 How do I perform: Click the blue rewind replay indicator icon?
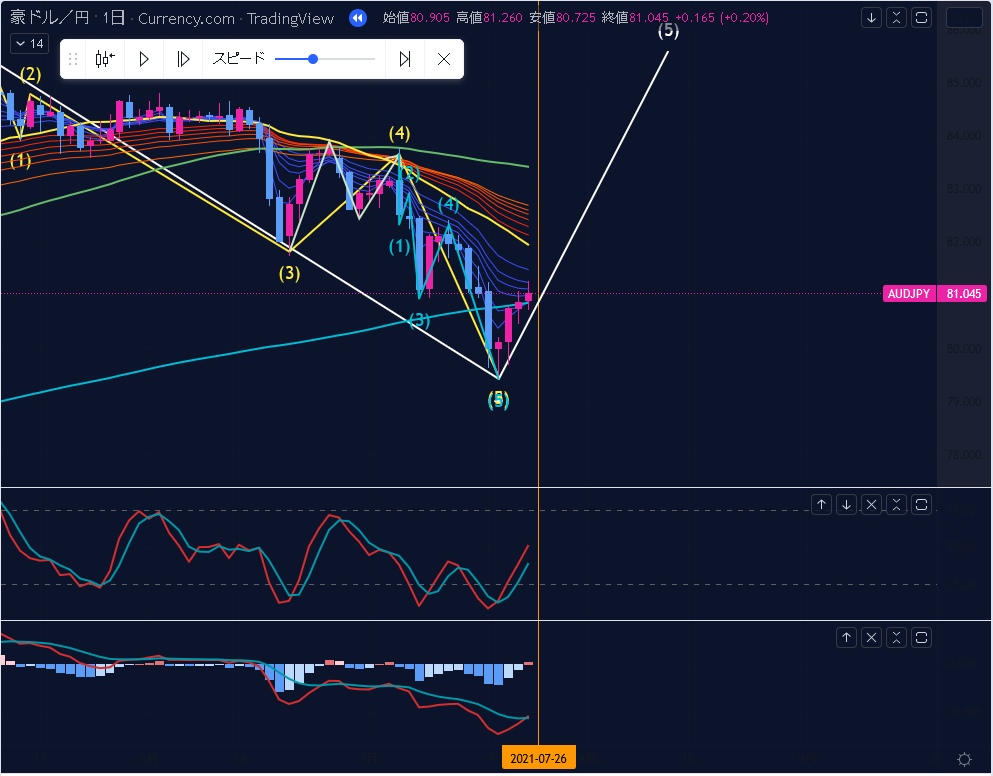pos(358,18)
